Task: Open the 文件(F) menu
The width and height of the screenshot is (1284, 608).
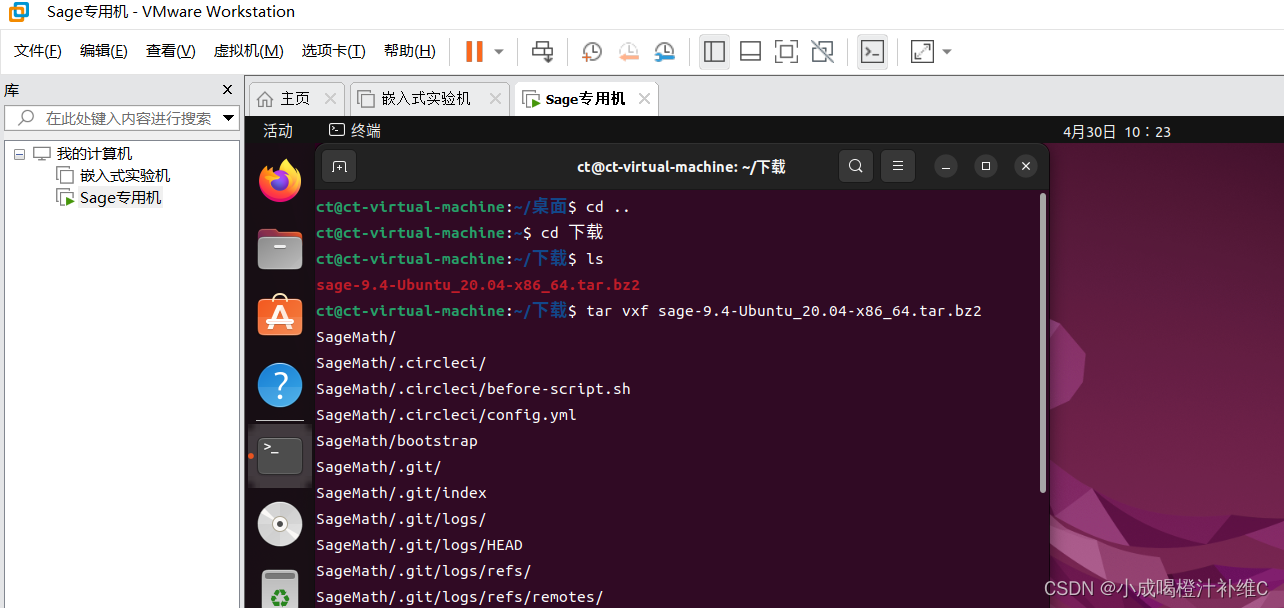Action: tap(38, 51)
